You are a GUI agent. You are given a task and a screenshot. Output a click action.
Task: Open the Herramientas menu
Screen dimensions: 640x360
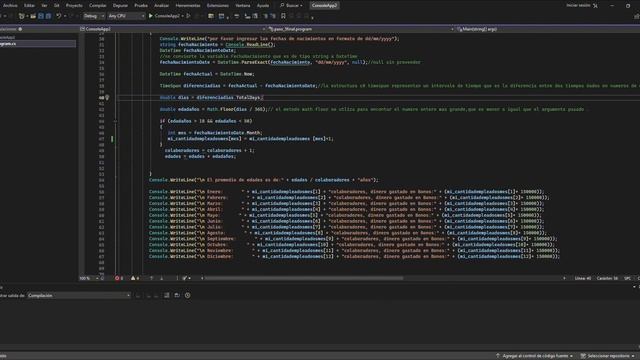[x=188, y=6]
